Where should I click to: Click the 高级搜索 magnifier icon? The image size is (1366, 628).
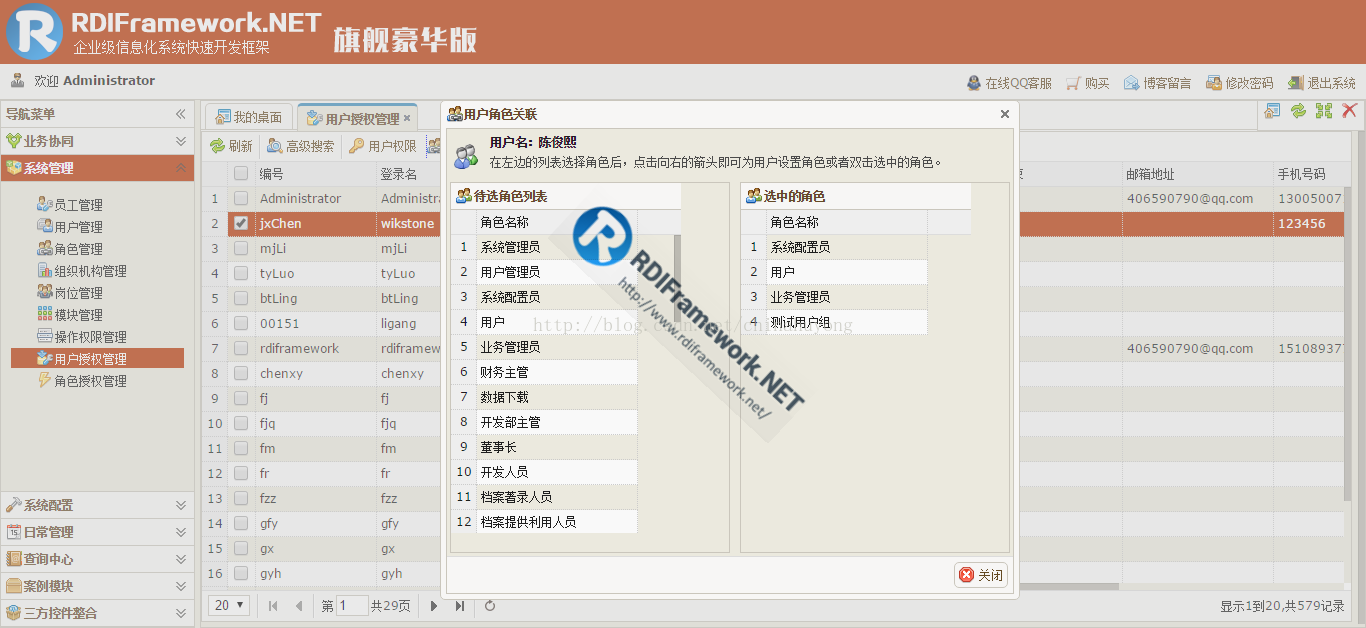click(x=275, y=146)
